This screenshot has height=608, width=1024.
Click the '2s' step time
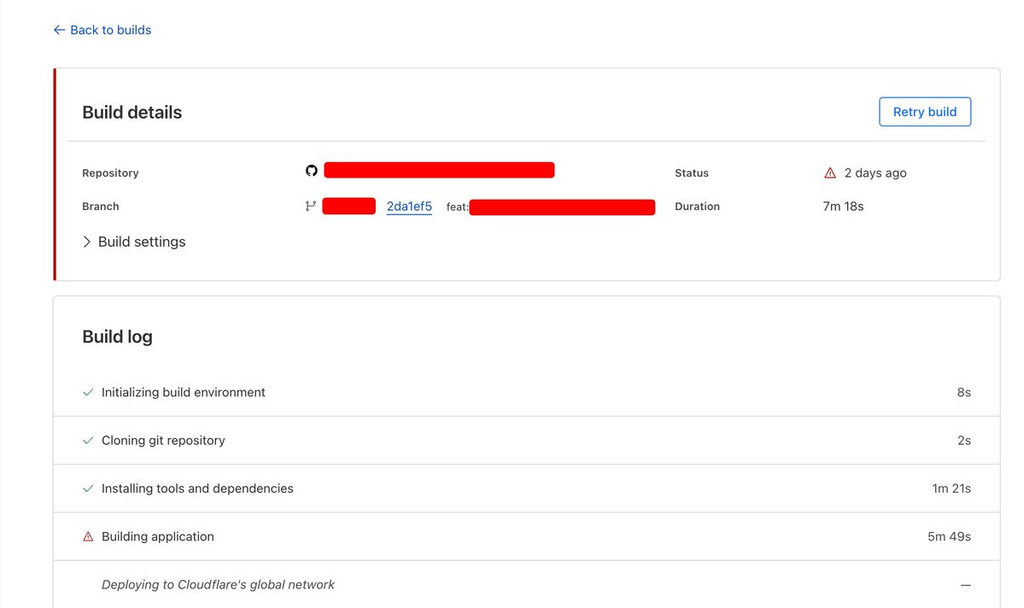coord(964,441)
